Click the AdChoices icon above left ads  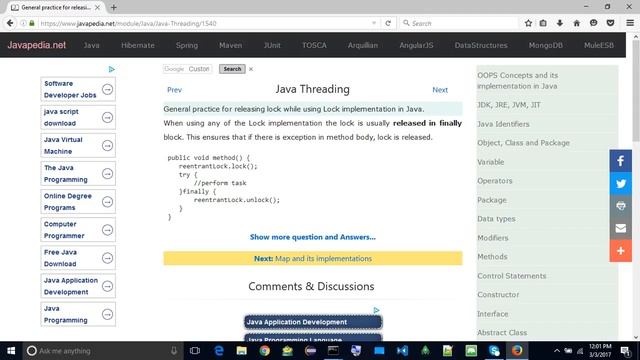[111, 69]
